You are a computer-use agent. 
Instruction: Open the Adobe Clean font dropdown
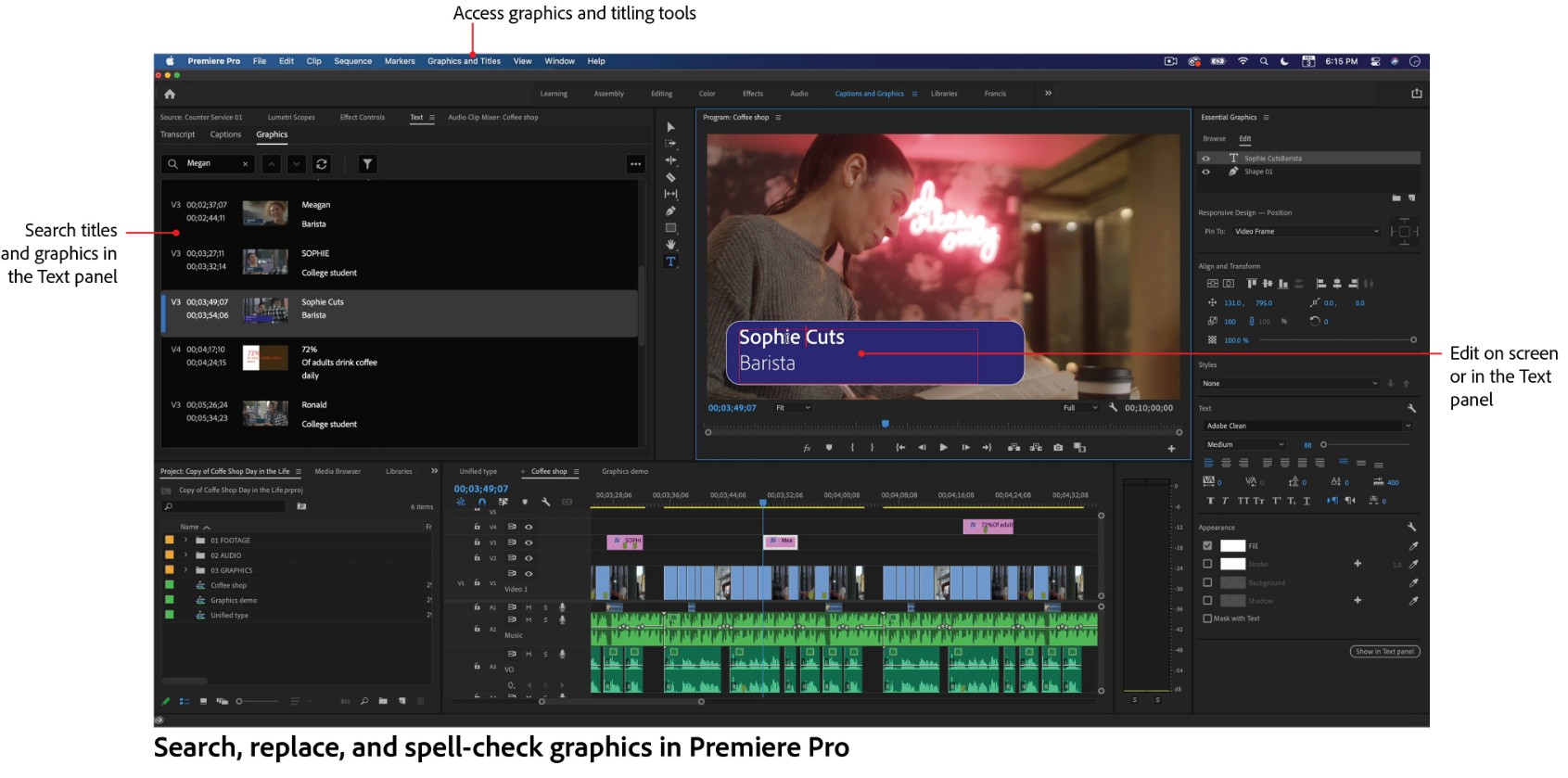click(1307, 427)
